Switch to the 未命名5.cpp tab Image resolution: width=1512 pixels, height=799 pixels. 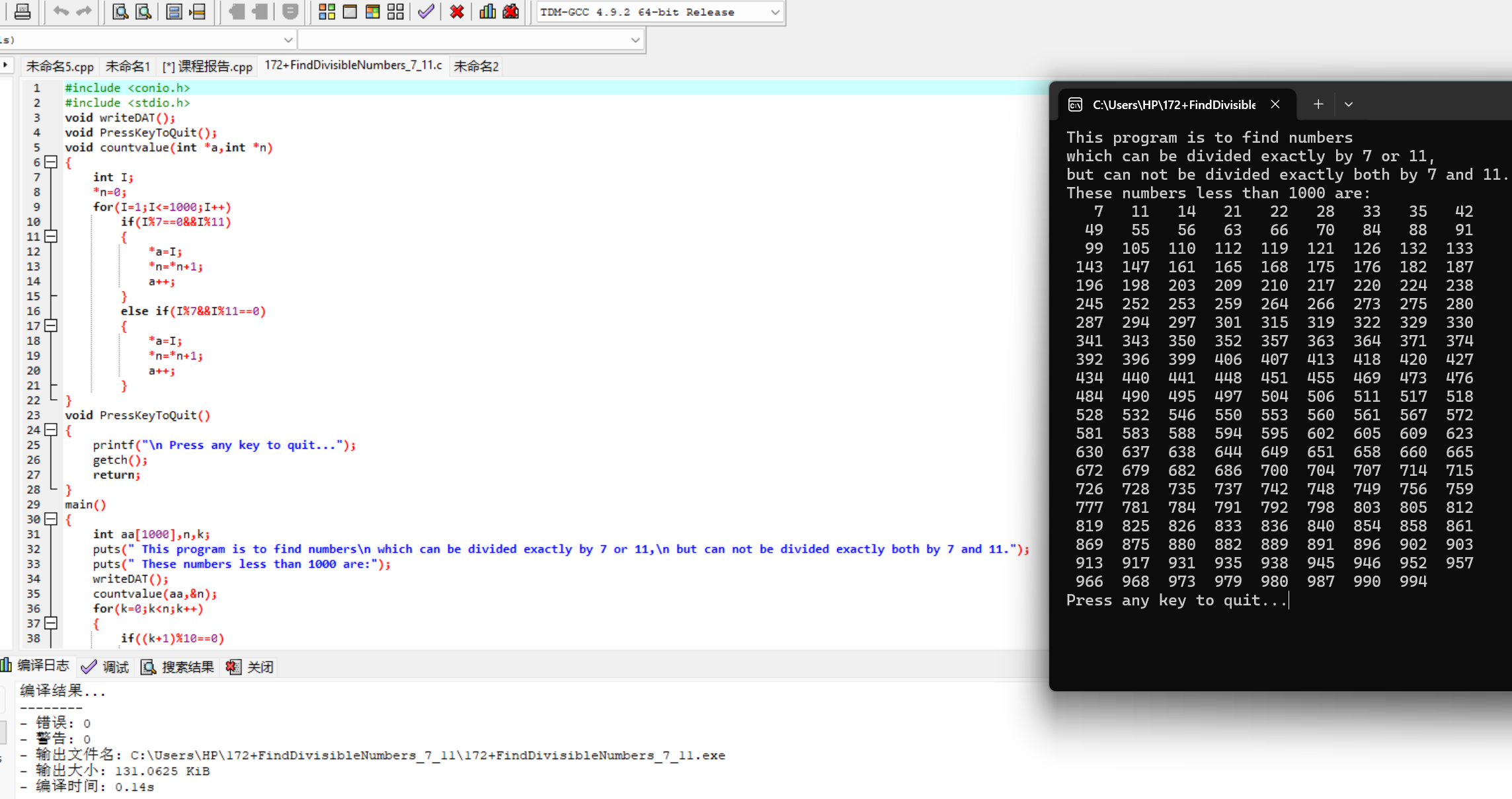coord(60,66)
